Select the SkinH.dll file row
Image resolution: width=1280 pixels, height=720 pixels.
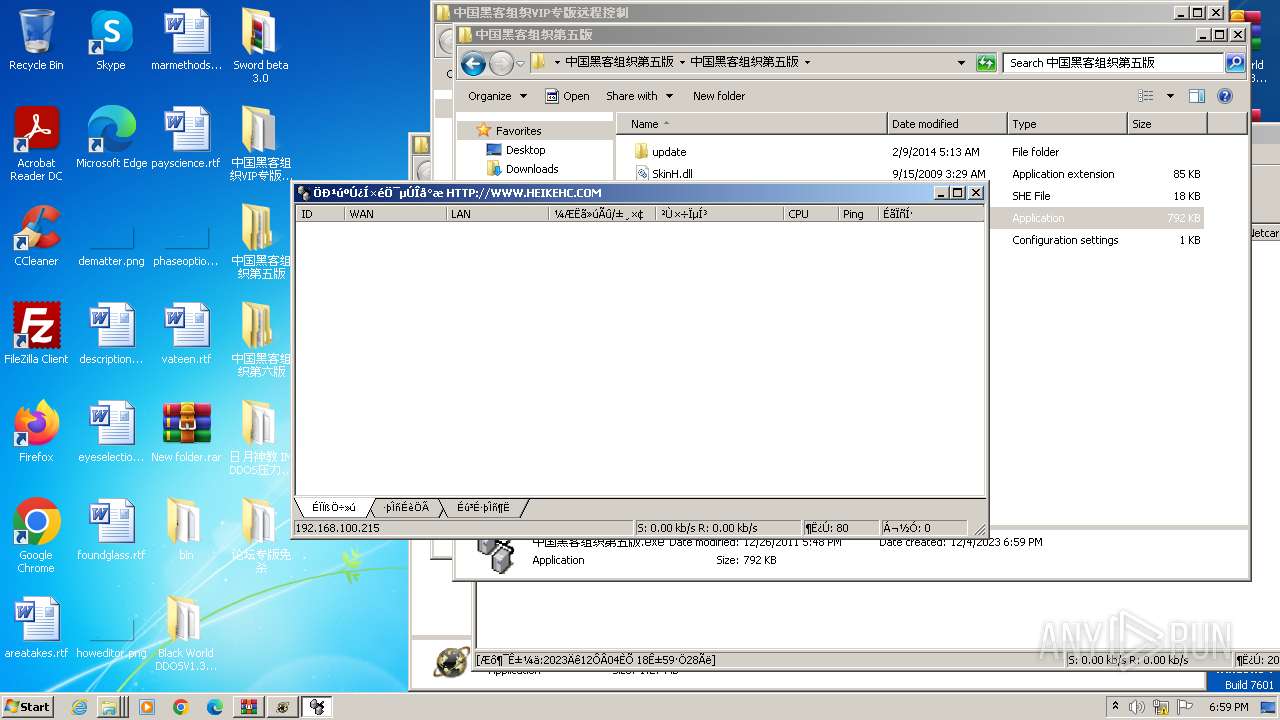(x=910, y=174)
